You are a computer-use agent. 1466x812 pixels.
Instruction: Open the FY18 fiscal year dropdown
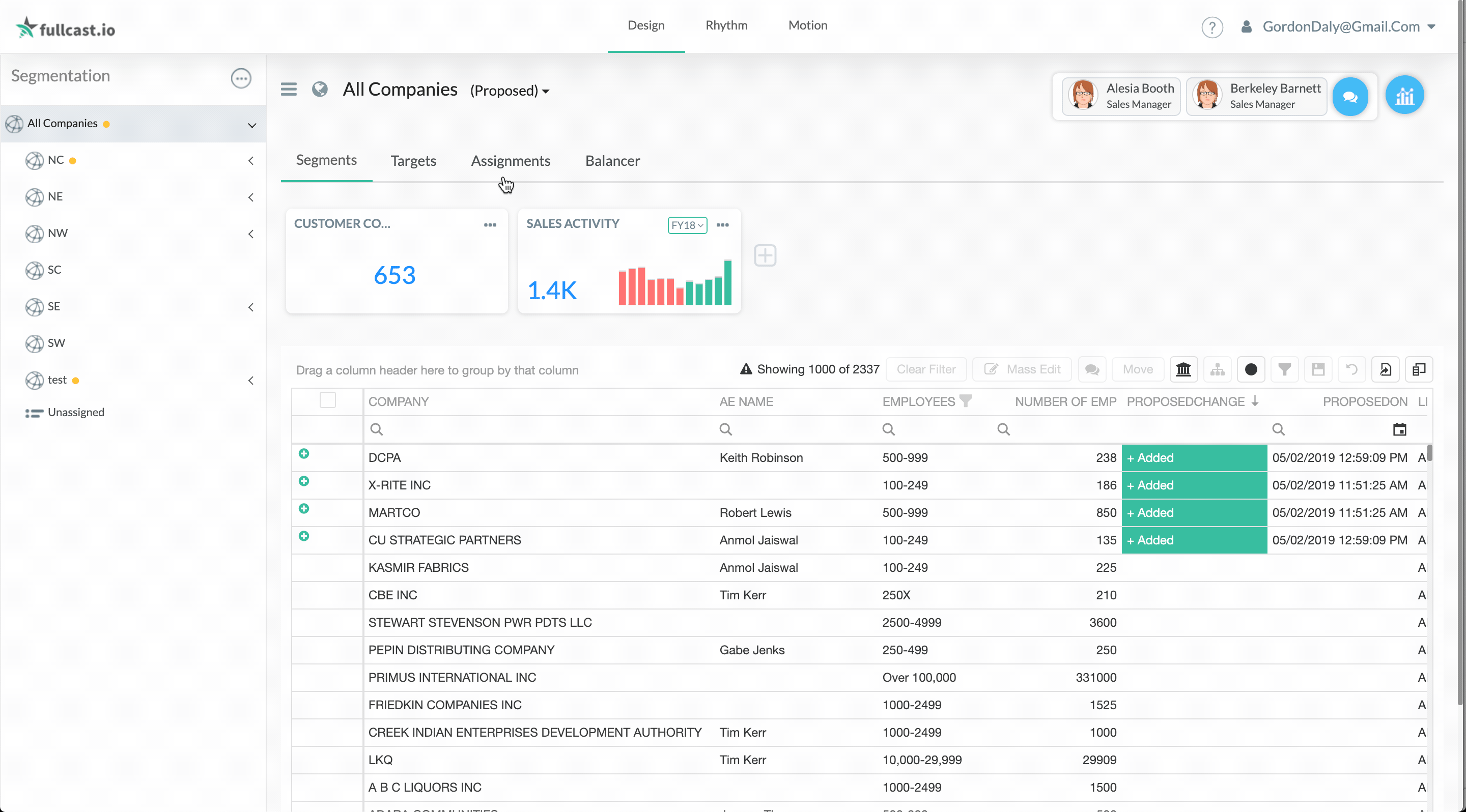pos(687,225)
